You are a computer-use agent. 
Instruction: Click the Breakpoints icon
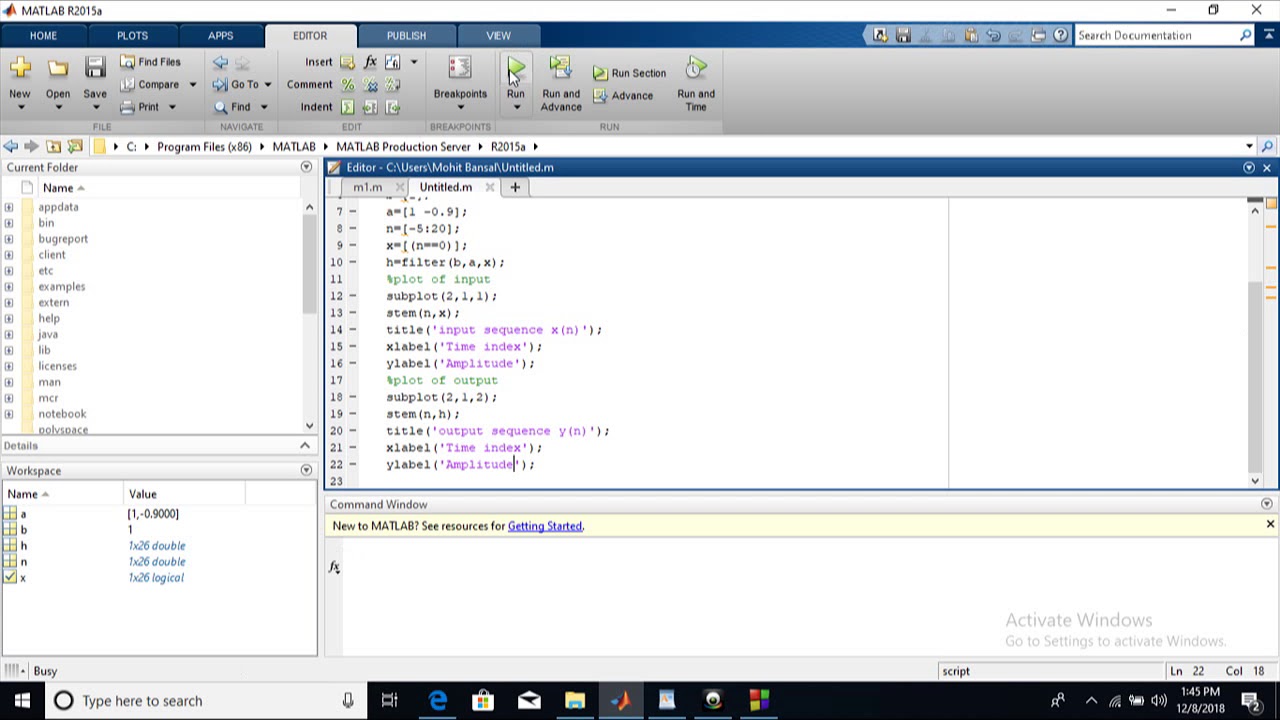(460, 69)
